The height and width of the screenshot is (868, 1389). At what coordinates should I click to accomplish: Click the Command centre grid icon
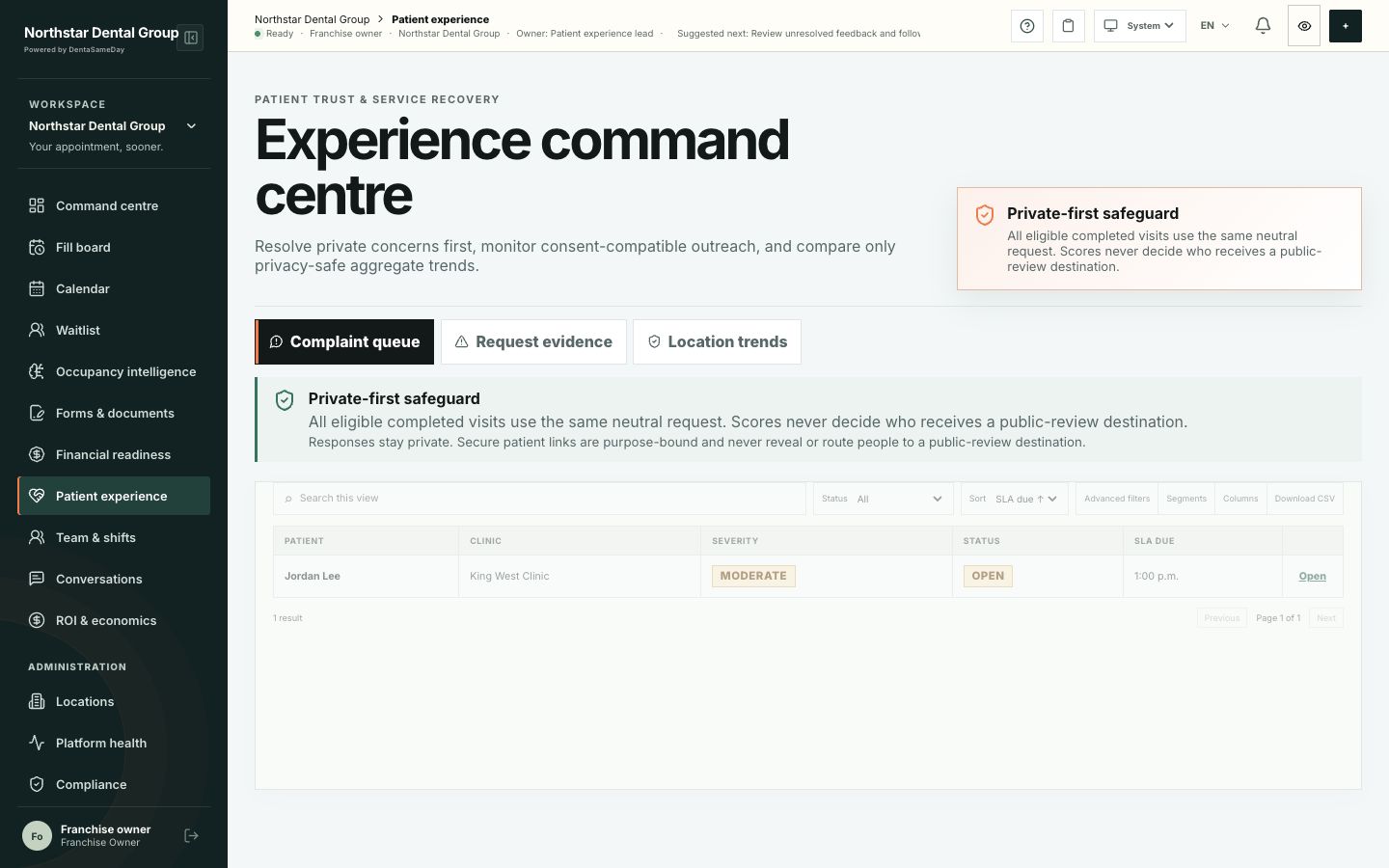tap(37, 205)
